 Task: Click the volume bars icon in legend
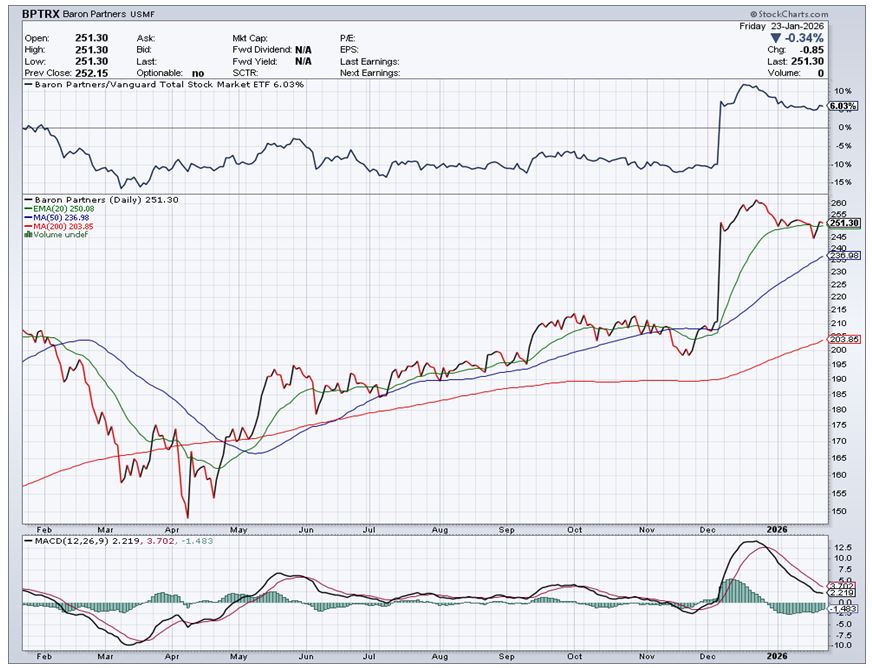27,237
